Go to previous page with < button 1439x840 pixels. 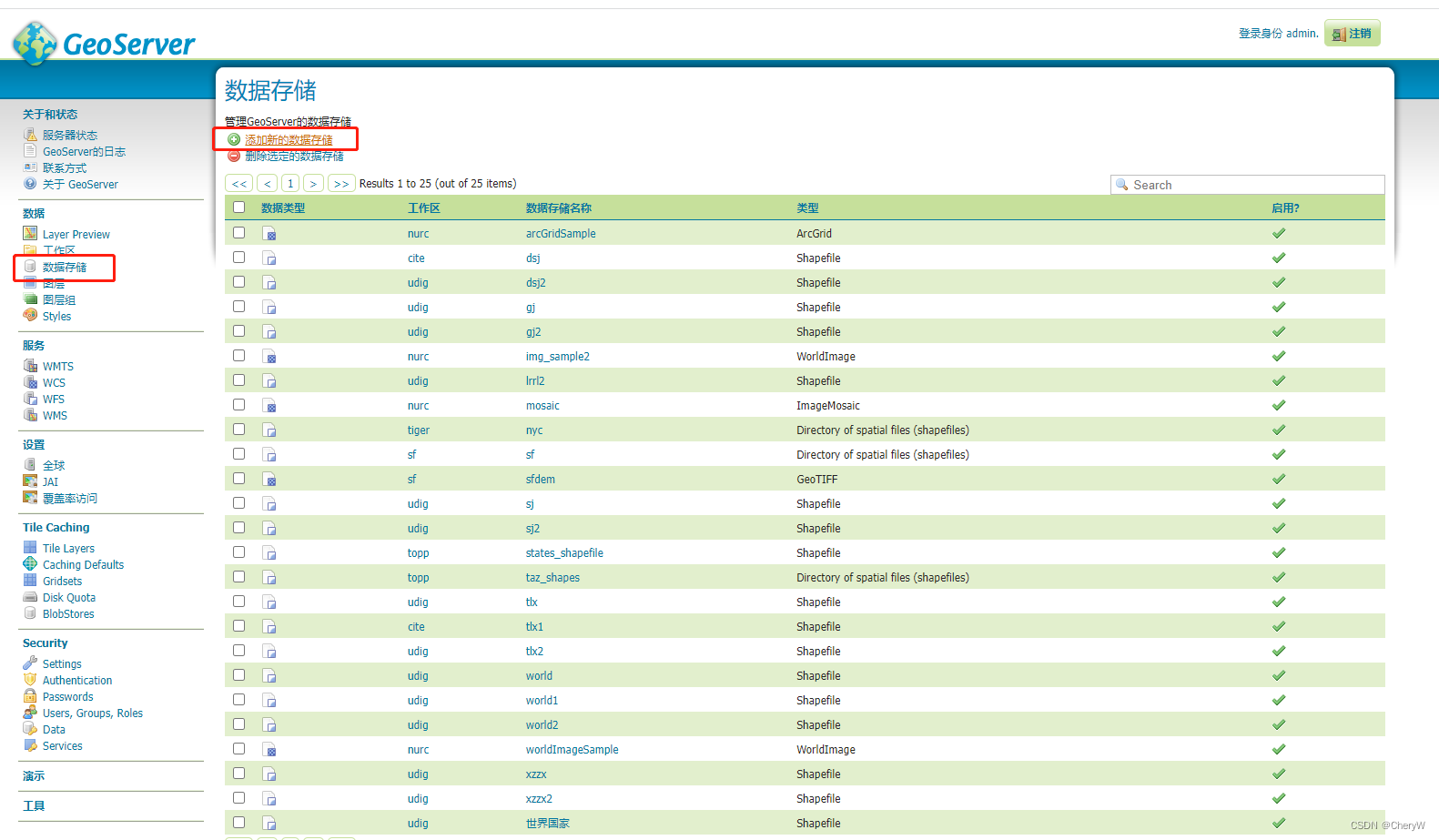267,183
